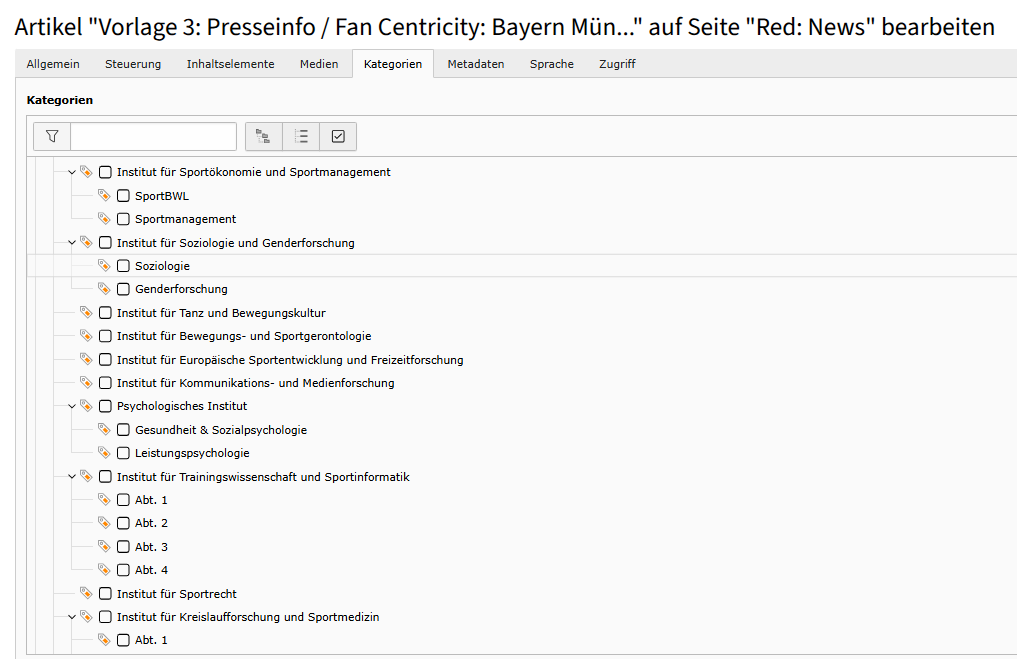
Task: Open the Zugriff tab
Action: [617, 64]
